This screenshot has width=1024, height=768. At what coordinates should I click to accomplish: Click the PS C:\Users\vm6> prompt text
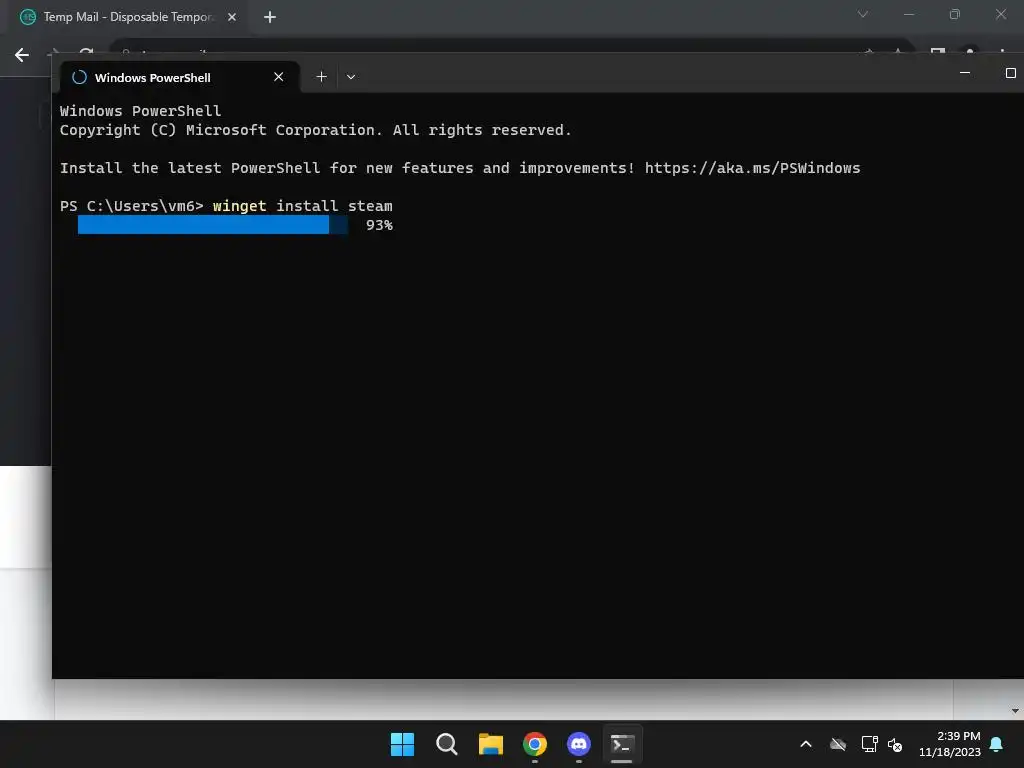[x=131, y=206]
